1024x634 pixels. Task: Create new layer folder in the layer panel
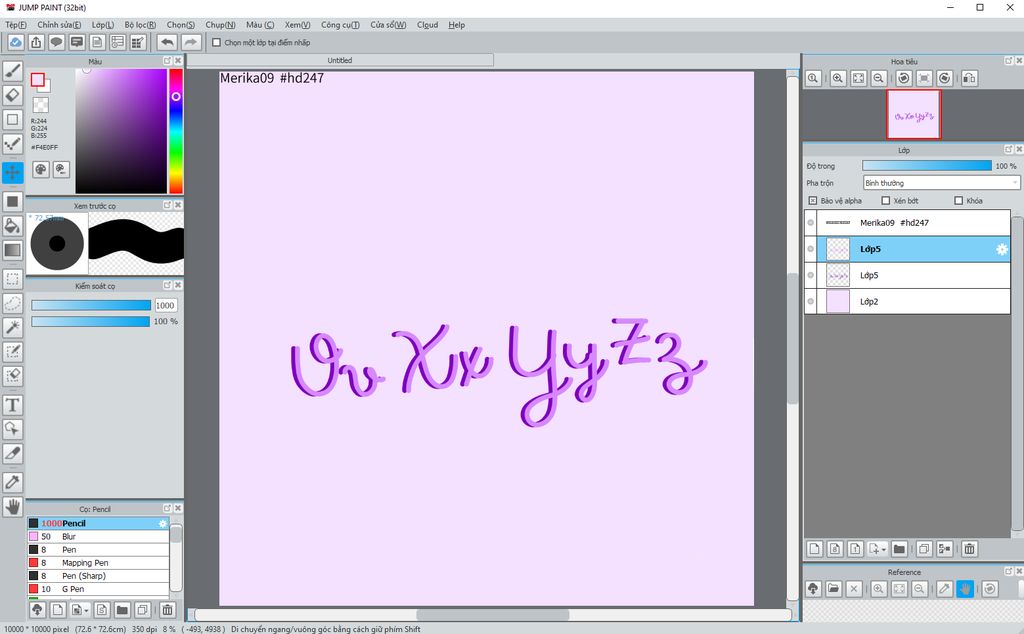[x=899, y=549]
